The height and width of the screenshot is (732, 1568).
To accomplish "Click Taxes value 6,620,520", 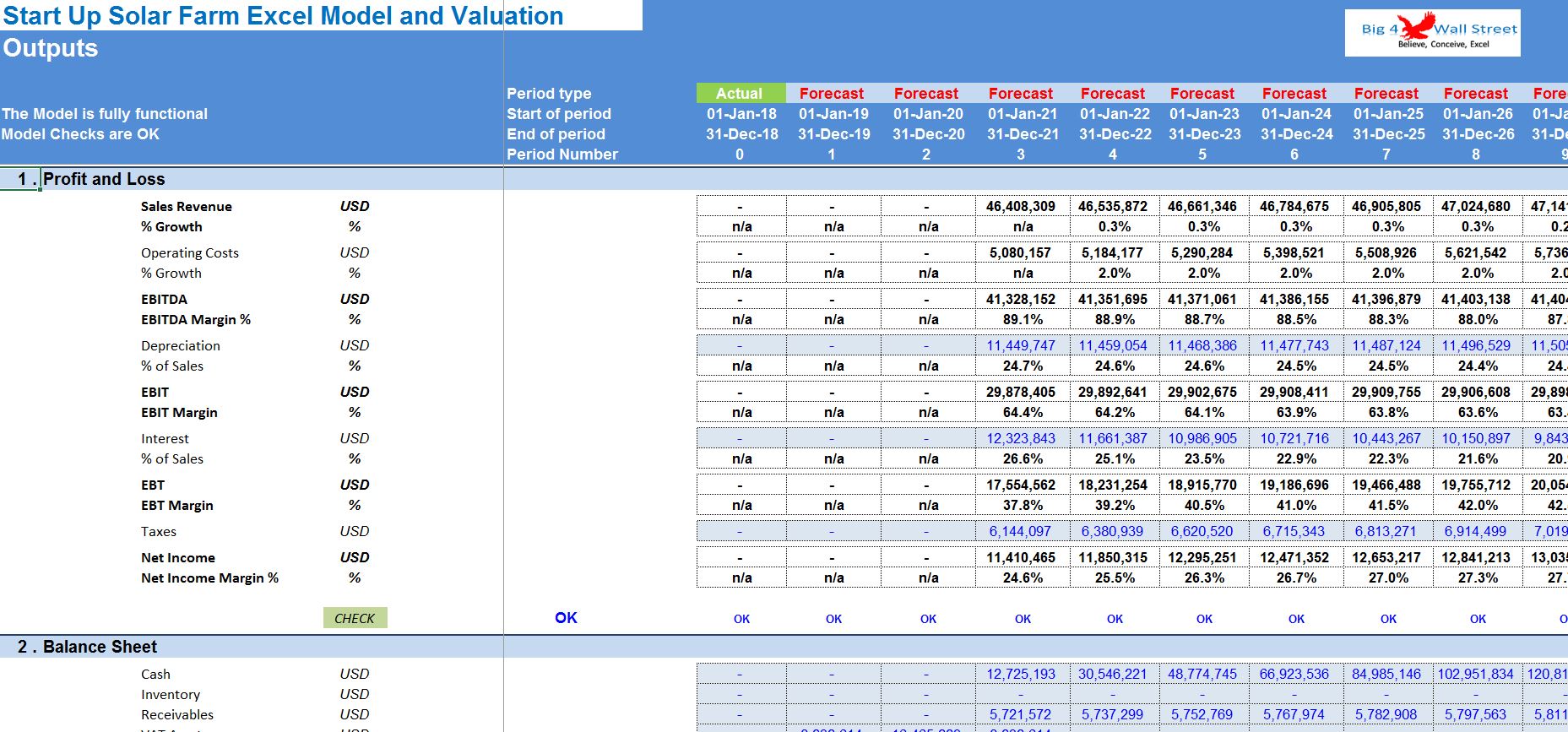I will coord(1202,531).
